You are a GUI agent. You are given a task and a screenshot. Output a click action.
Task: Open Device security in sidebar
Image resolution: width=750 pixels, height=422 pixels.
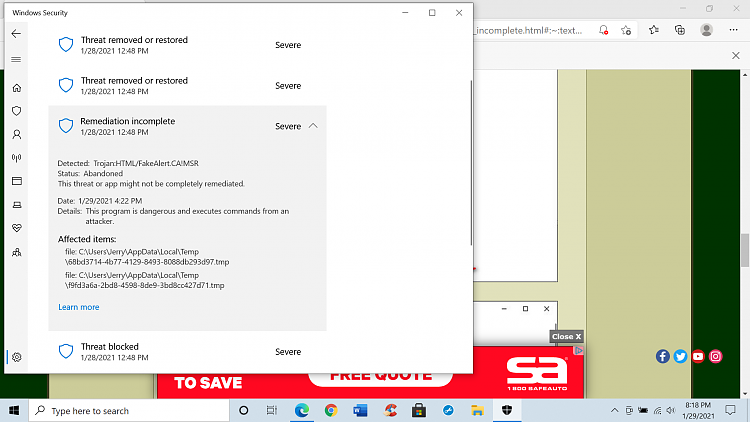(17, 205)
